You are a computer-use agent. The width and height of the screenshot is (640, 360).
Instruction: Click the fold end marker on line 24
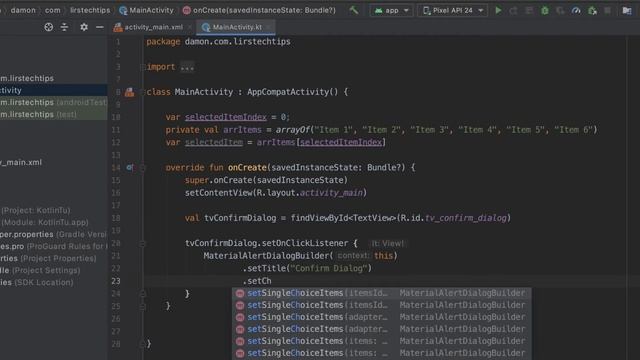pos(142,293)
